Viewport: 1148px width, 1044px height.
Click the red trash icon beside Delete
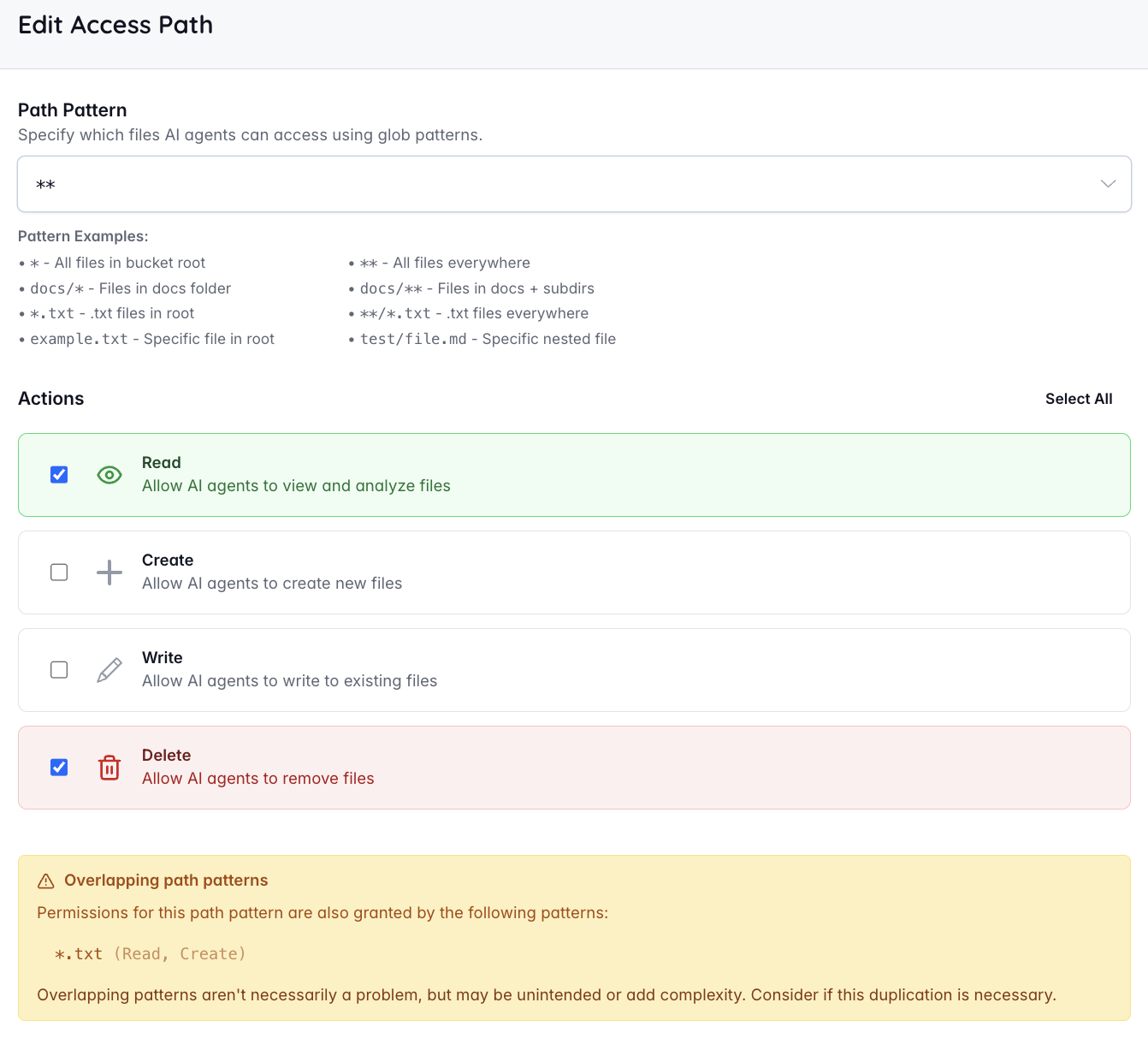109,768
